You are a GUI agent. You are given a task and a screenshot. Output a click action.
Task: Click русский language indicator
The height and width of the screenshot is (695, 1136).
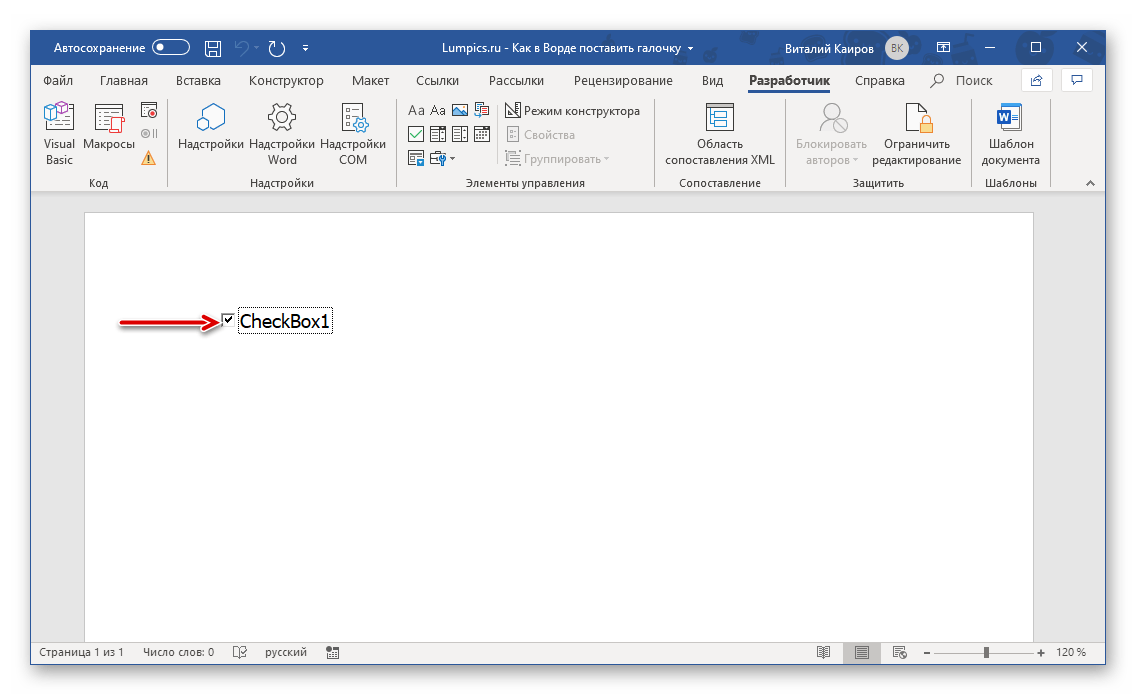tap(285, 652)
